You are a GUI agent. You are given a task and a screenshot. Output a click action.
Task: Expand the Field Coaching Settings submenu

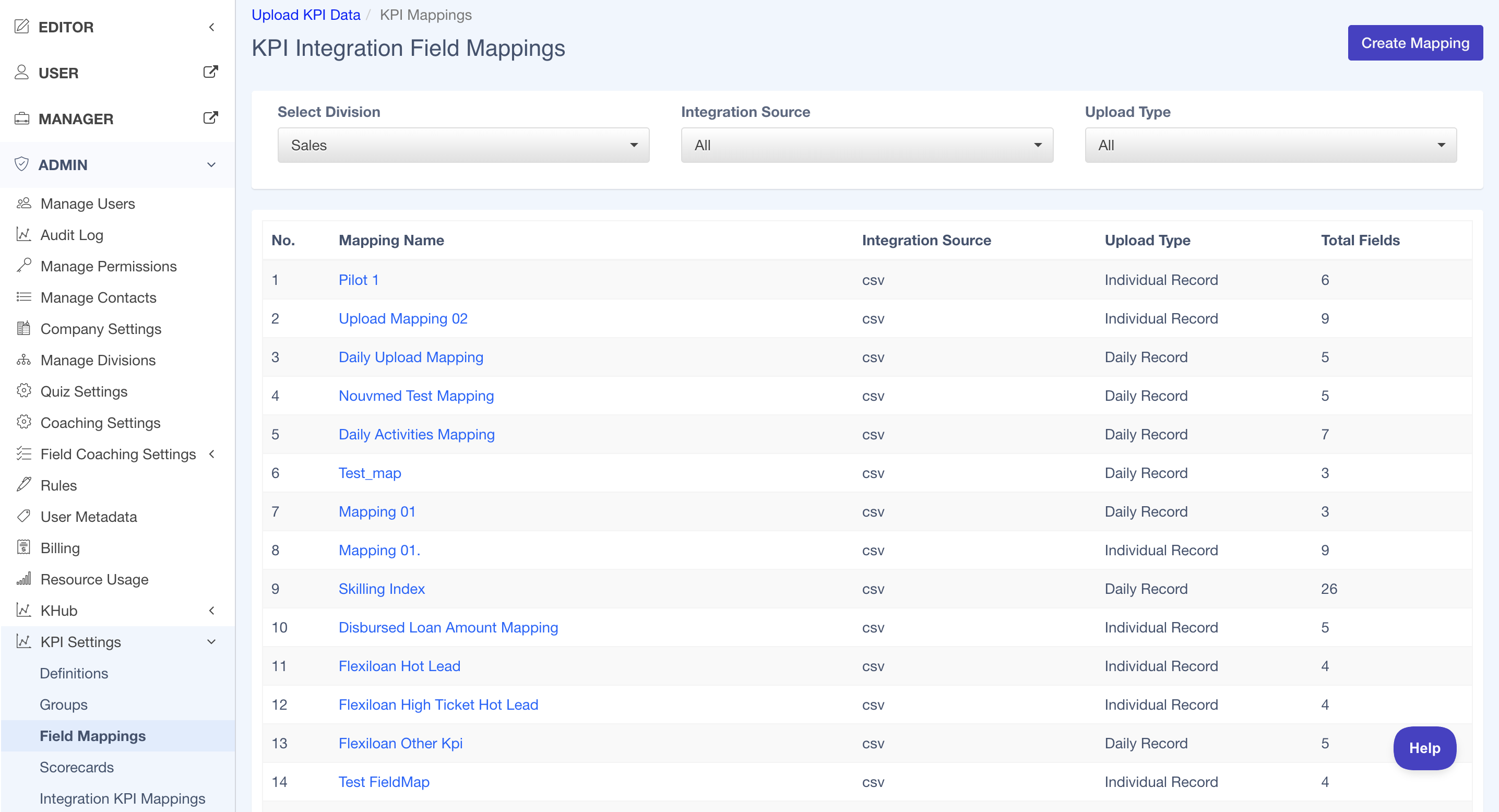[x=212, y=455]
